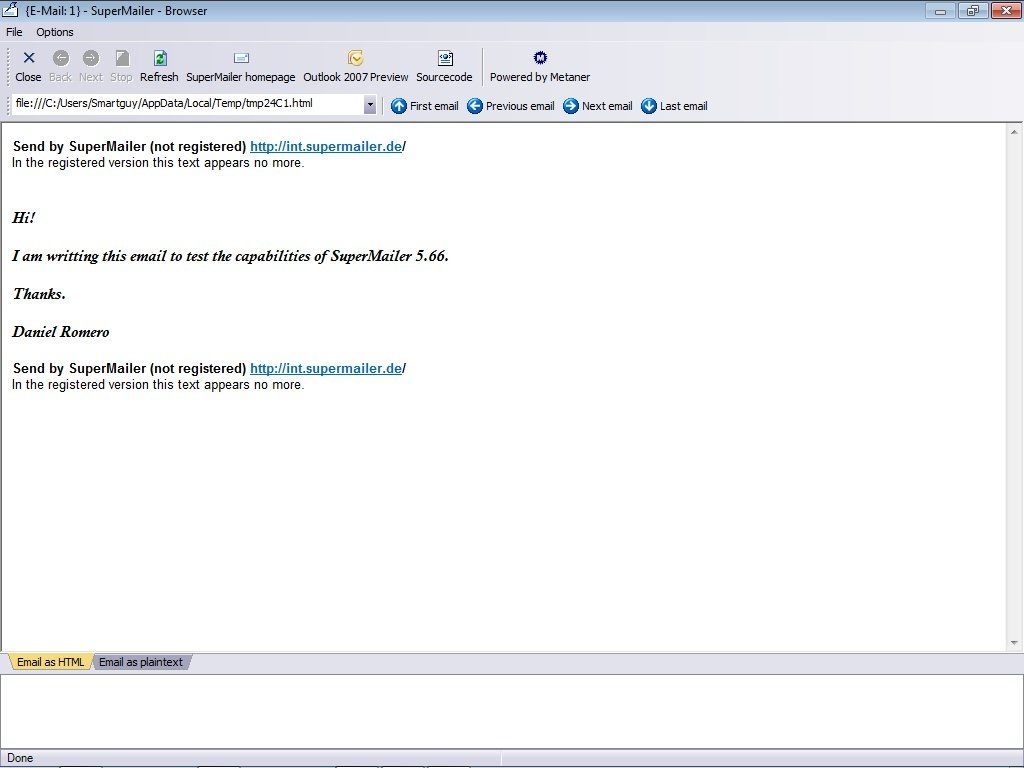Click the grayed Back arrow icon

point(61,58)
